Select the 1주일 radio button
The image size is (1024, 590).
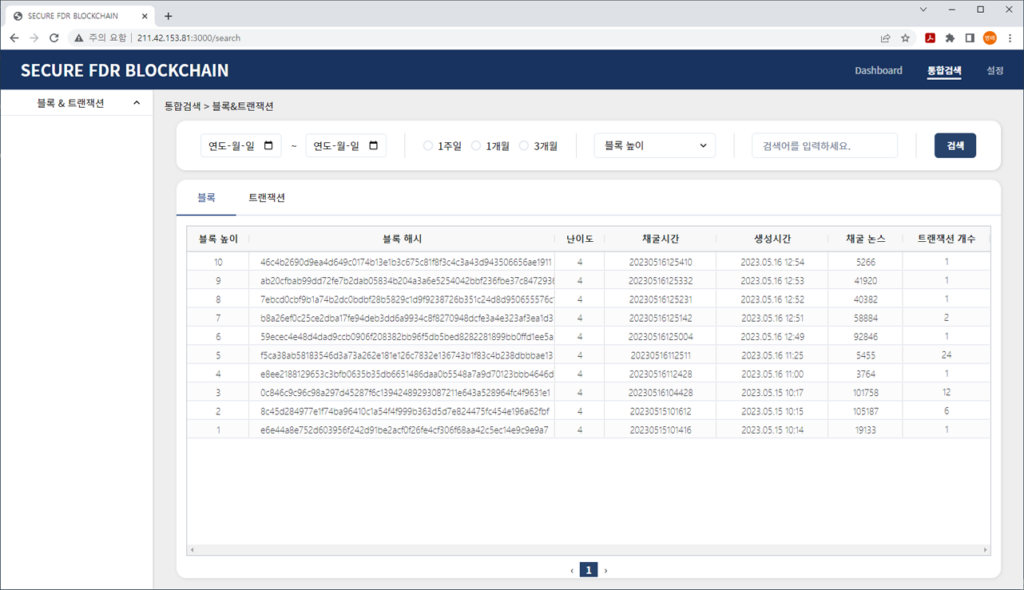pyautogui.click(x=428, y=146)
